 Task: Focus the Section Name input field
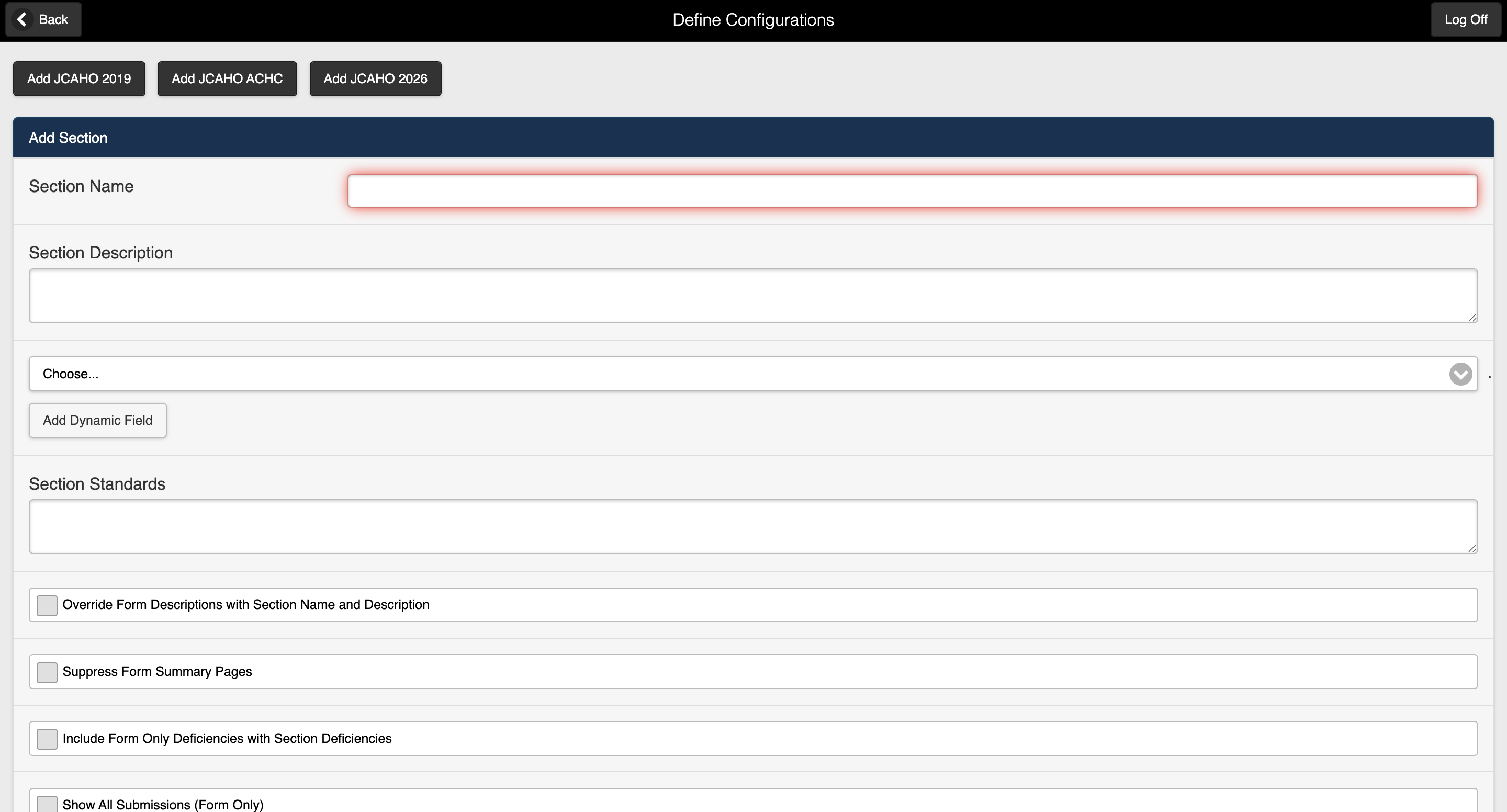tap(913, 191)
